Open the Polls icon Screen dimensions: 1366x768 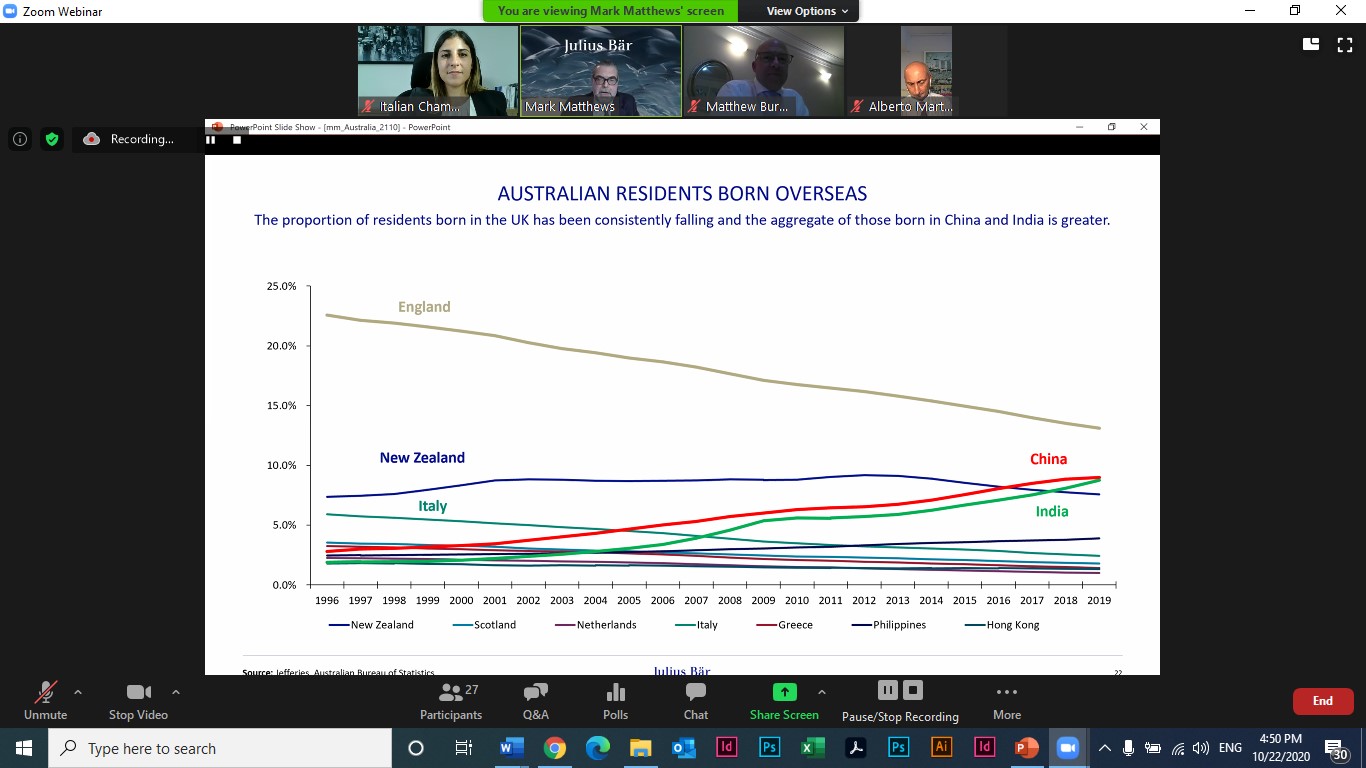pyautogui.click(x=615, y=700)
